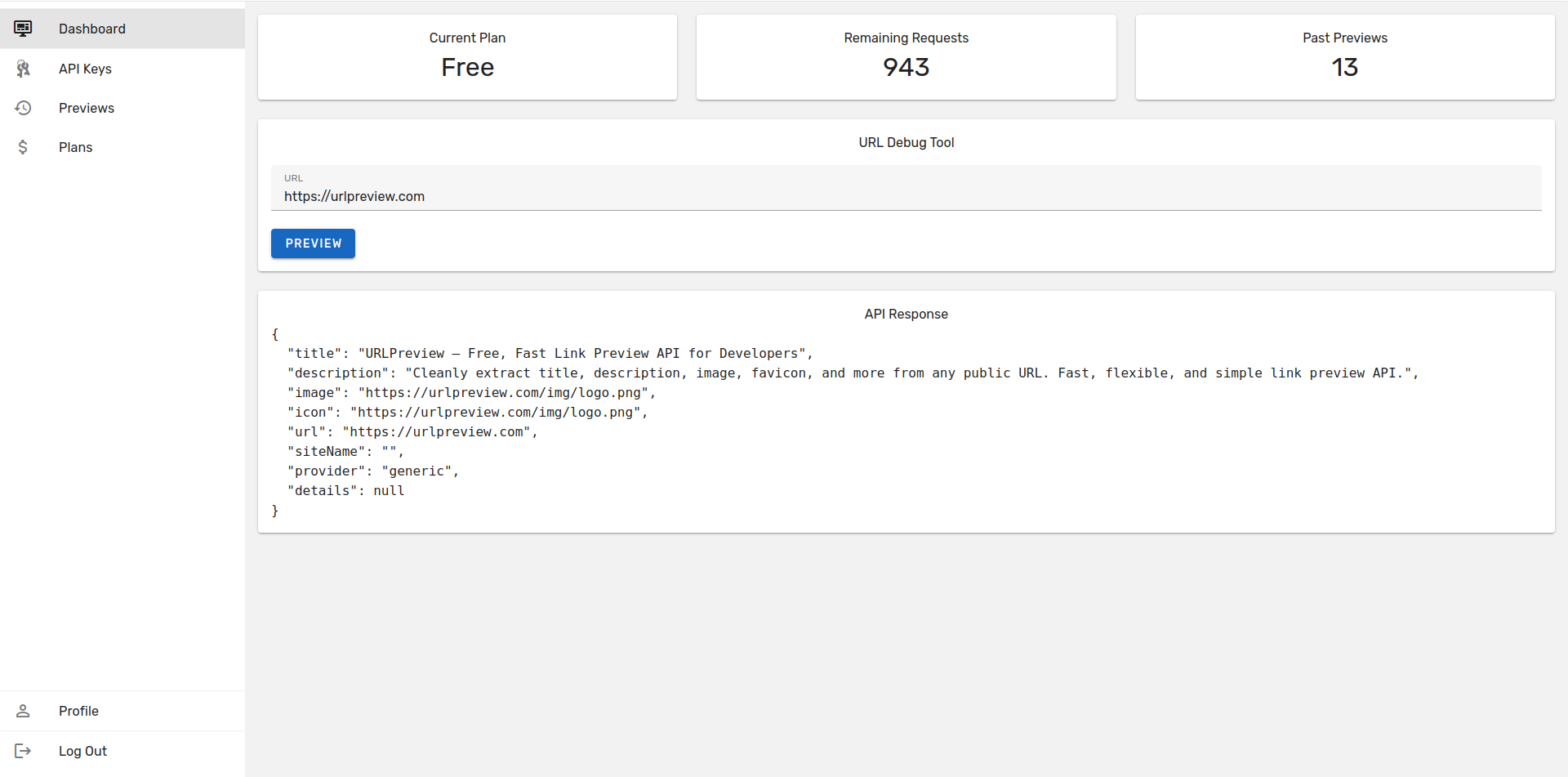
Task: Click the "title" line in JSON response
Action: [x=550, y=353]
